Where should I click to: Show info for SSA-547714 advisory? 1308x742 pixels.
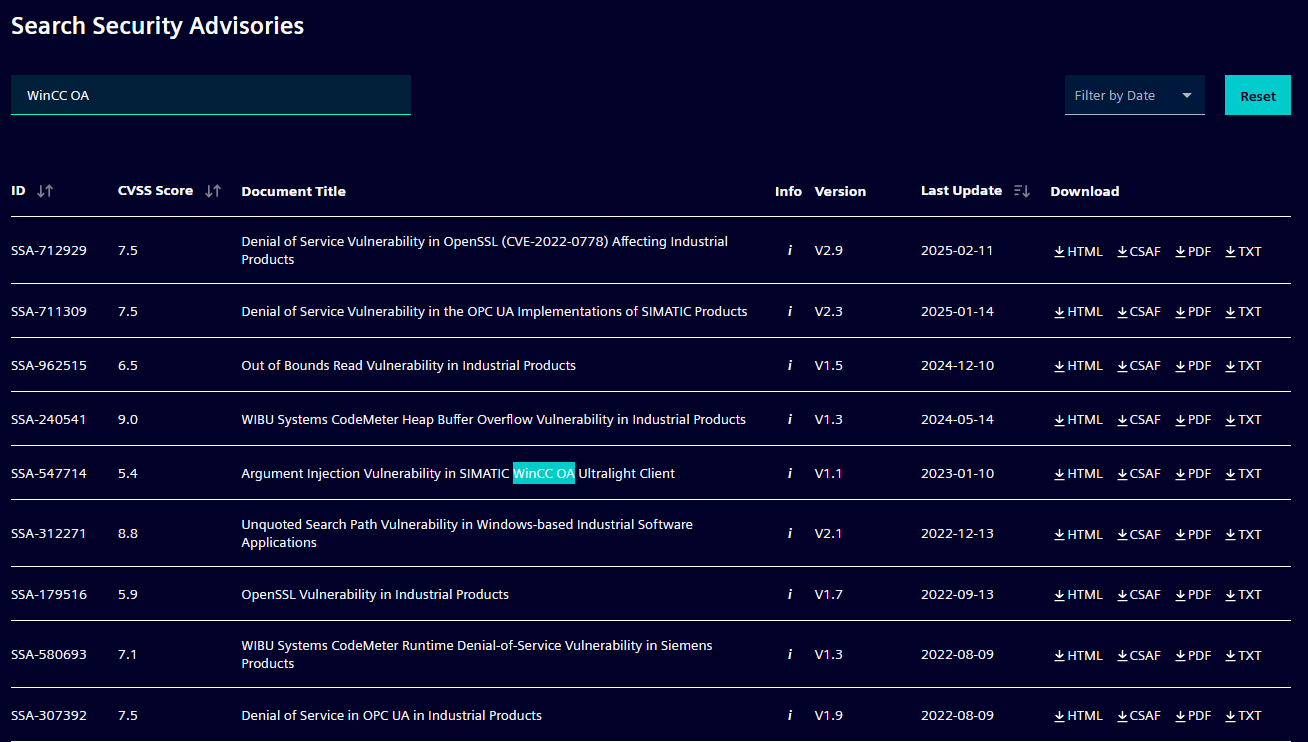789,474
